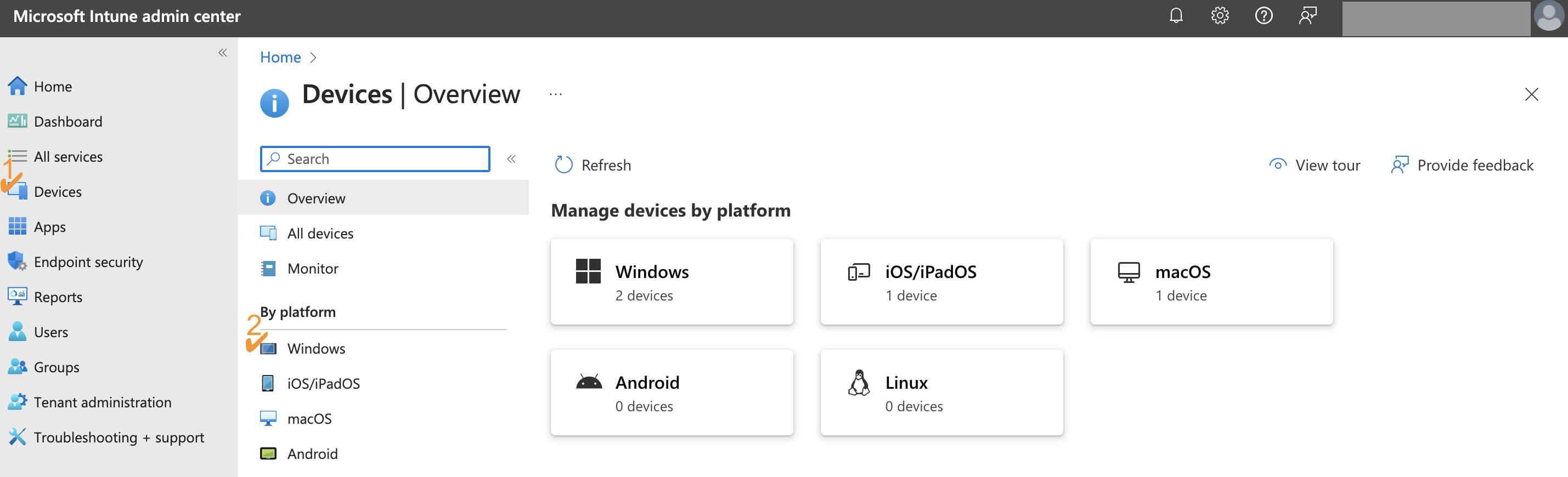Viewport: 1568px width, 477px height.
Task: Open the help question mark icon
Action: 1264,16
